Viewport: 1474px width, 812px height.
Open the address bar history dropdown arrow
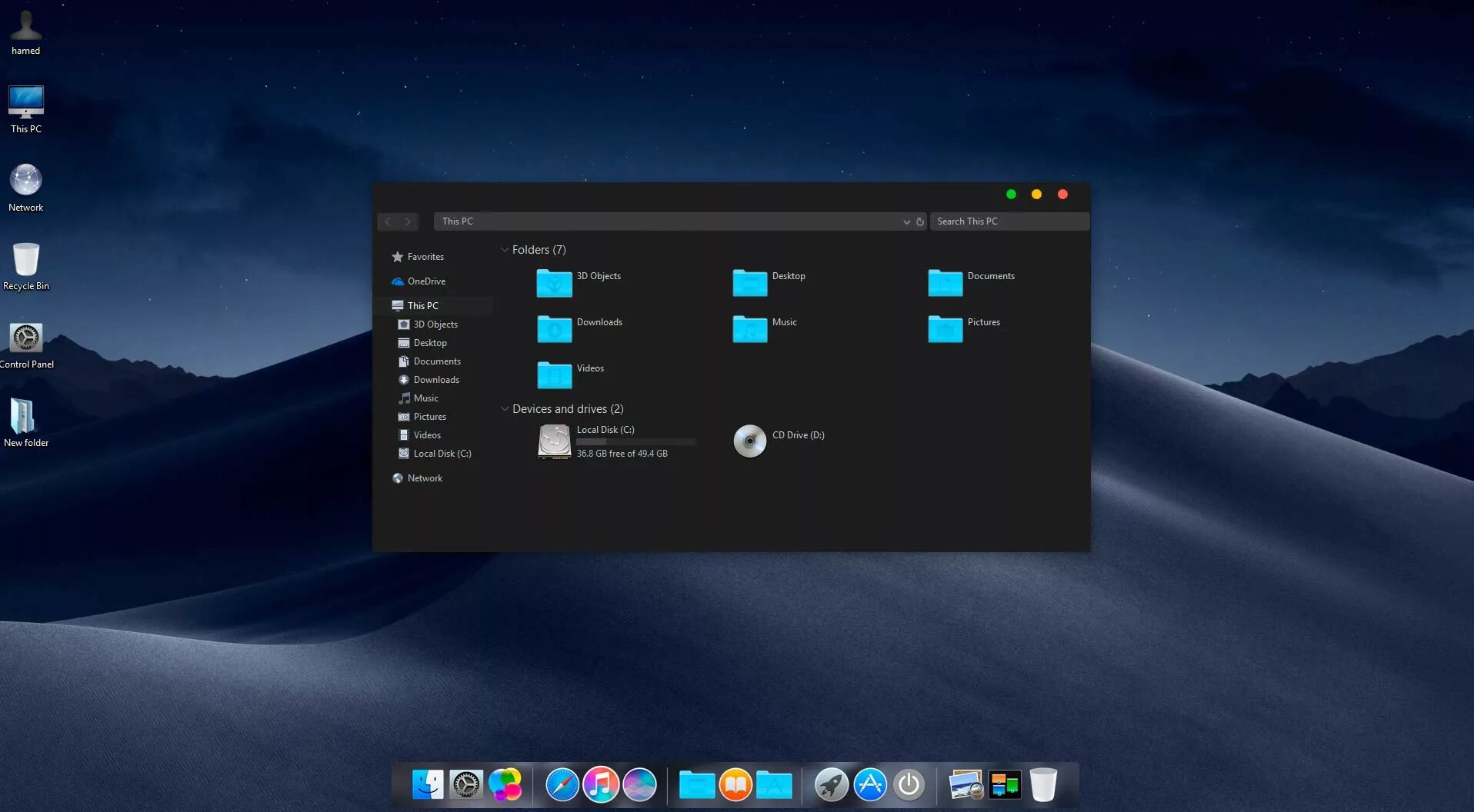906,221
